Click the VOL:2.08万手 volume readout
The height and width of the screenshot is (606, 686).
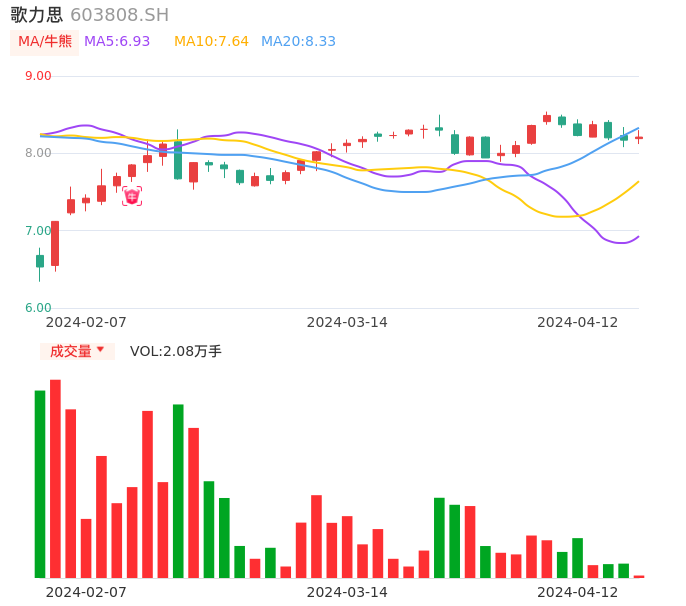[175, 351]
